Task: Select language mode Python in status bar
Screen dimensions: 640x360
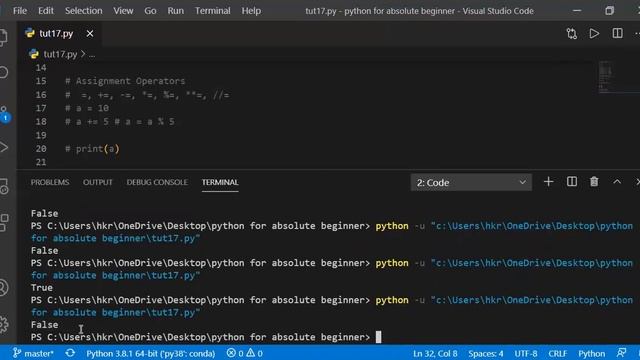Action: 591,353
